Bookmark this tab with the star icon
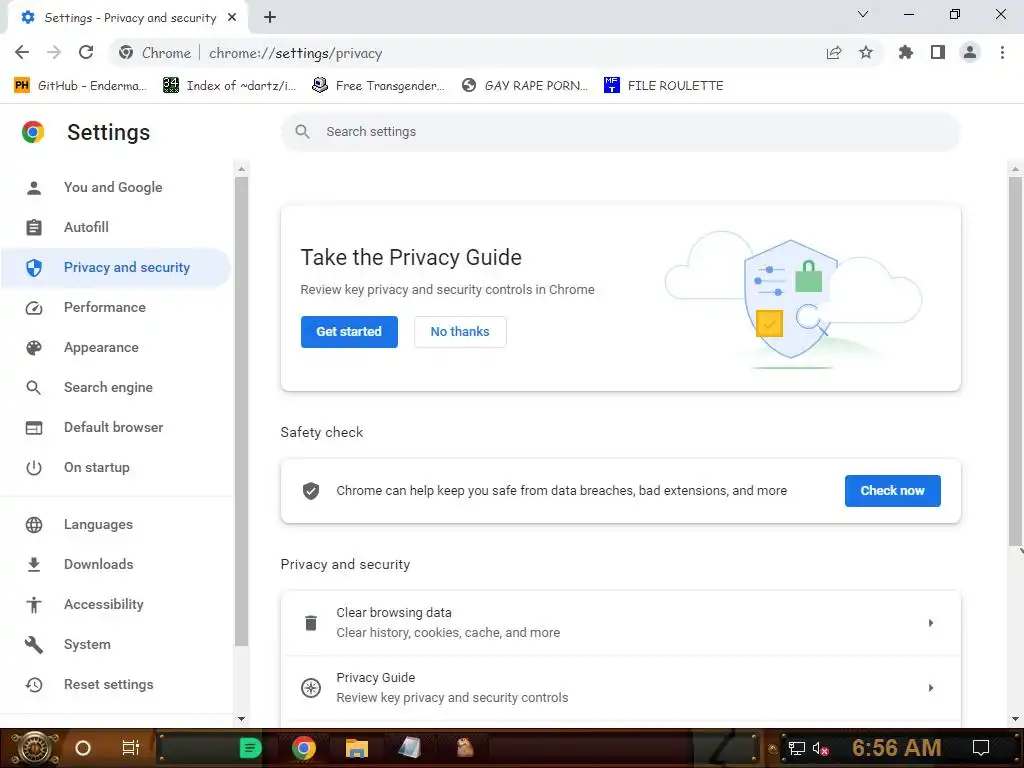The height and width of the screenshot is (768, 1024). pos(866,53)
